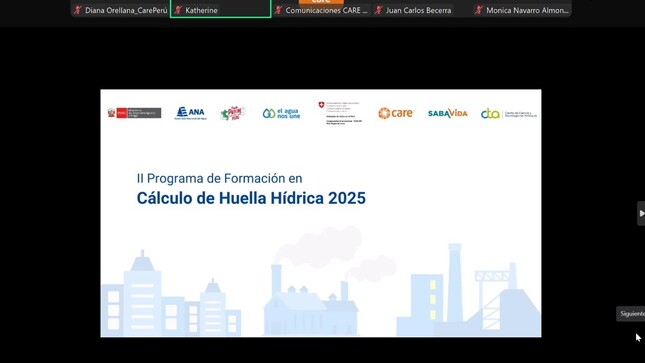Select Comunicaciones CARE participant tile
This screenshot has width=645, height=363.
321,9
